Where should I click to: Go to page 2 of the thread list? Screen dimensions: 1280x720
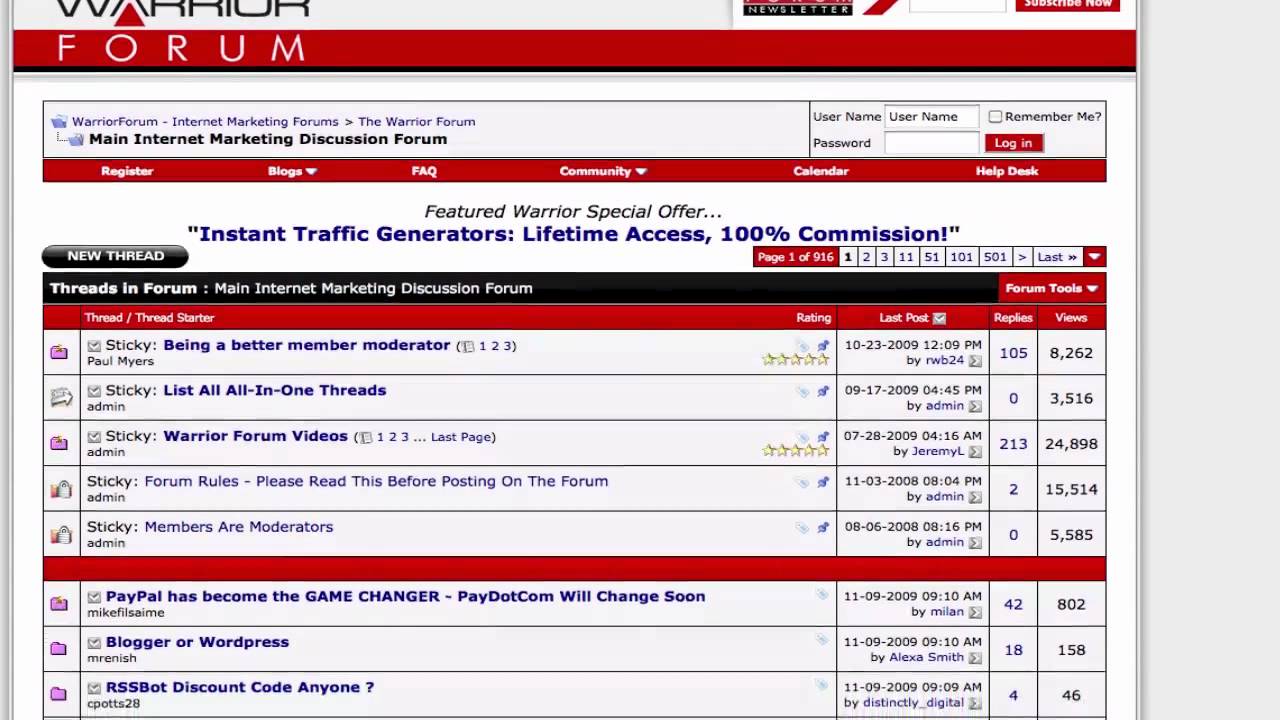[x=866, y=257]
